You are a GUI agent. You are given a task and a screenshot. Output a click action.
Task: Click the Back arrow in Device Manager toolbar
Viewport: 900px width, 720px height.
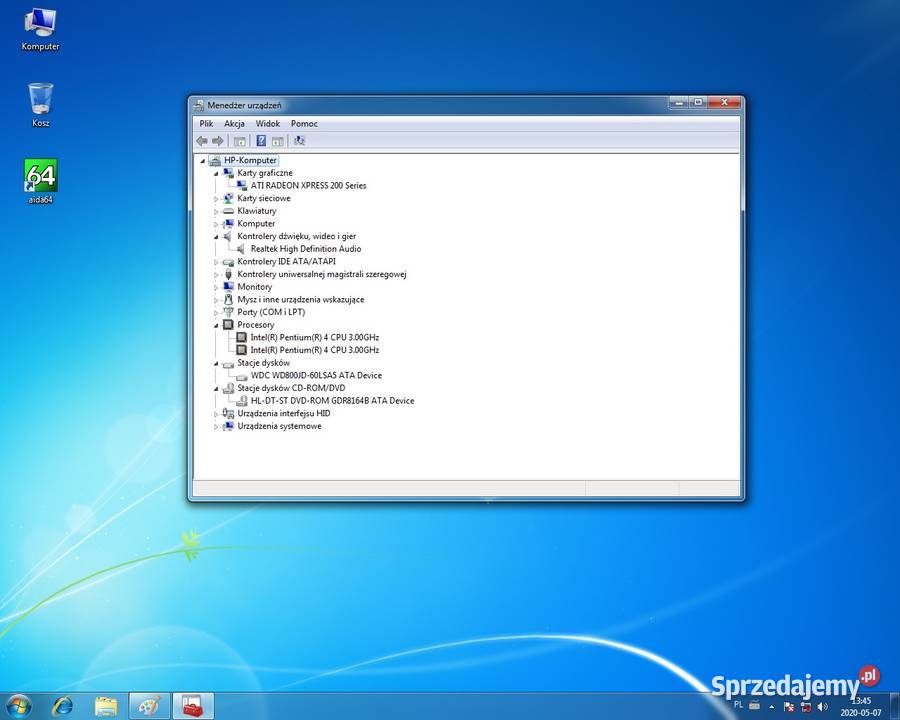click(202, 141)
